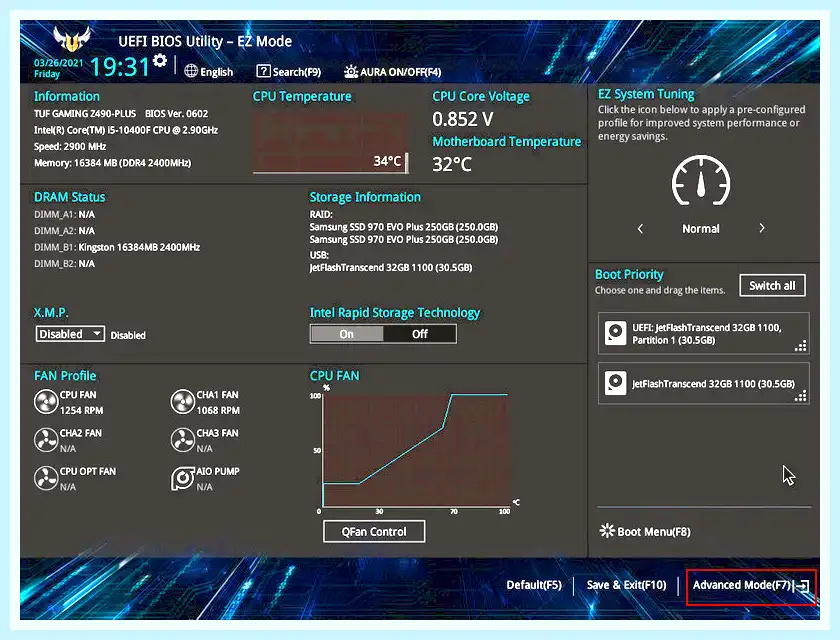This screenshot has height=640, width=840.
Task: Click the Speed: 2900 MHz line
Action: [70, 147]
